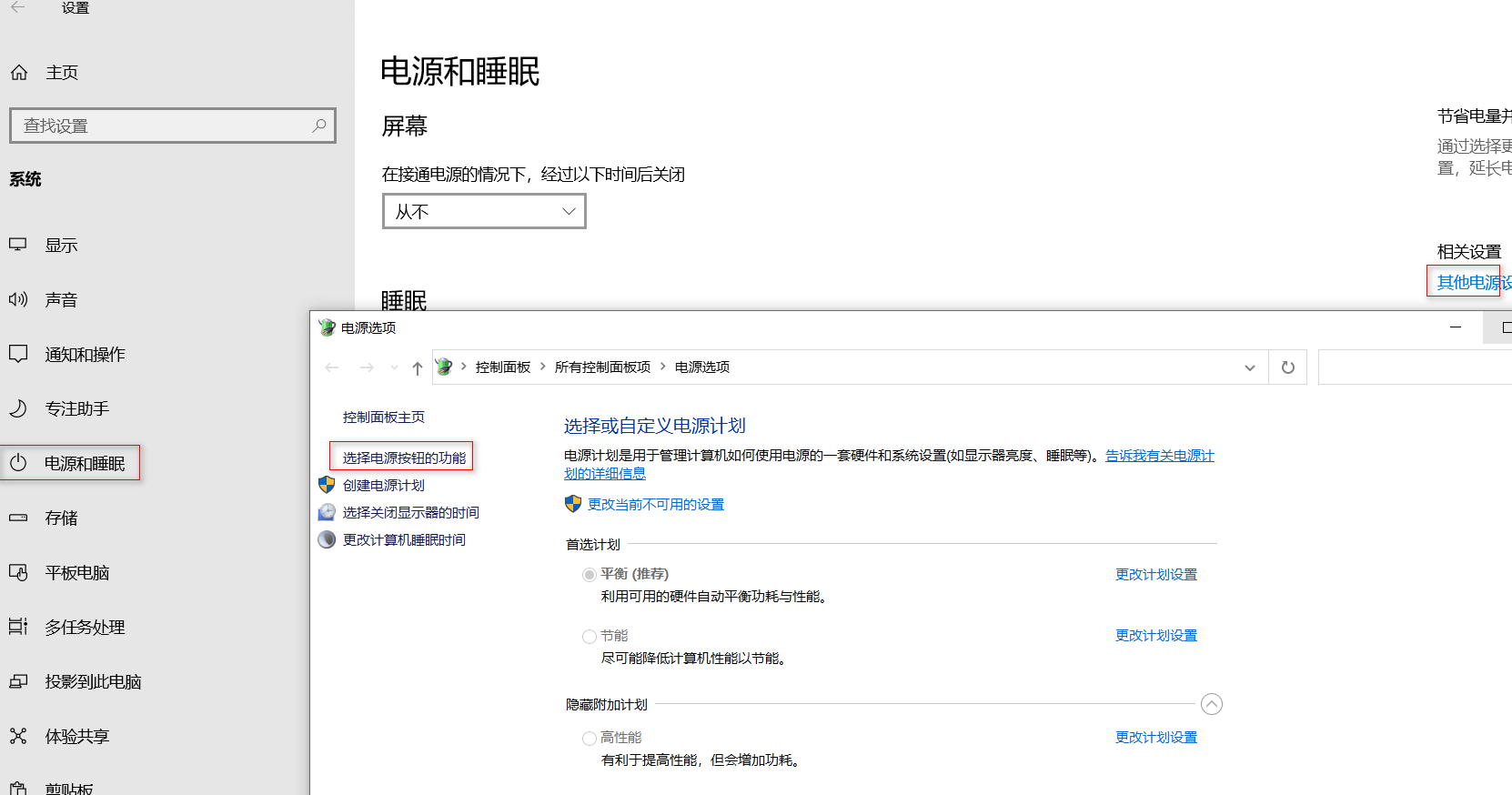Expand the chevron after 控制面板 breadcrumb
Image resolution: width=1512 pixels, height=795 pixels.
[x=543, y=367]
